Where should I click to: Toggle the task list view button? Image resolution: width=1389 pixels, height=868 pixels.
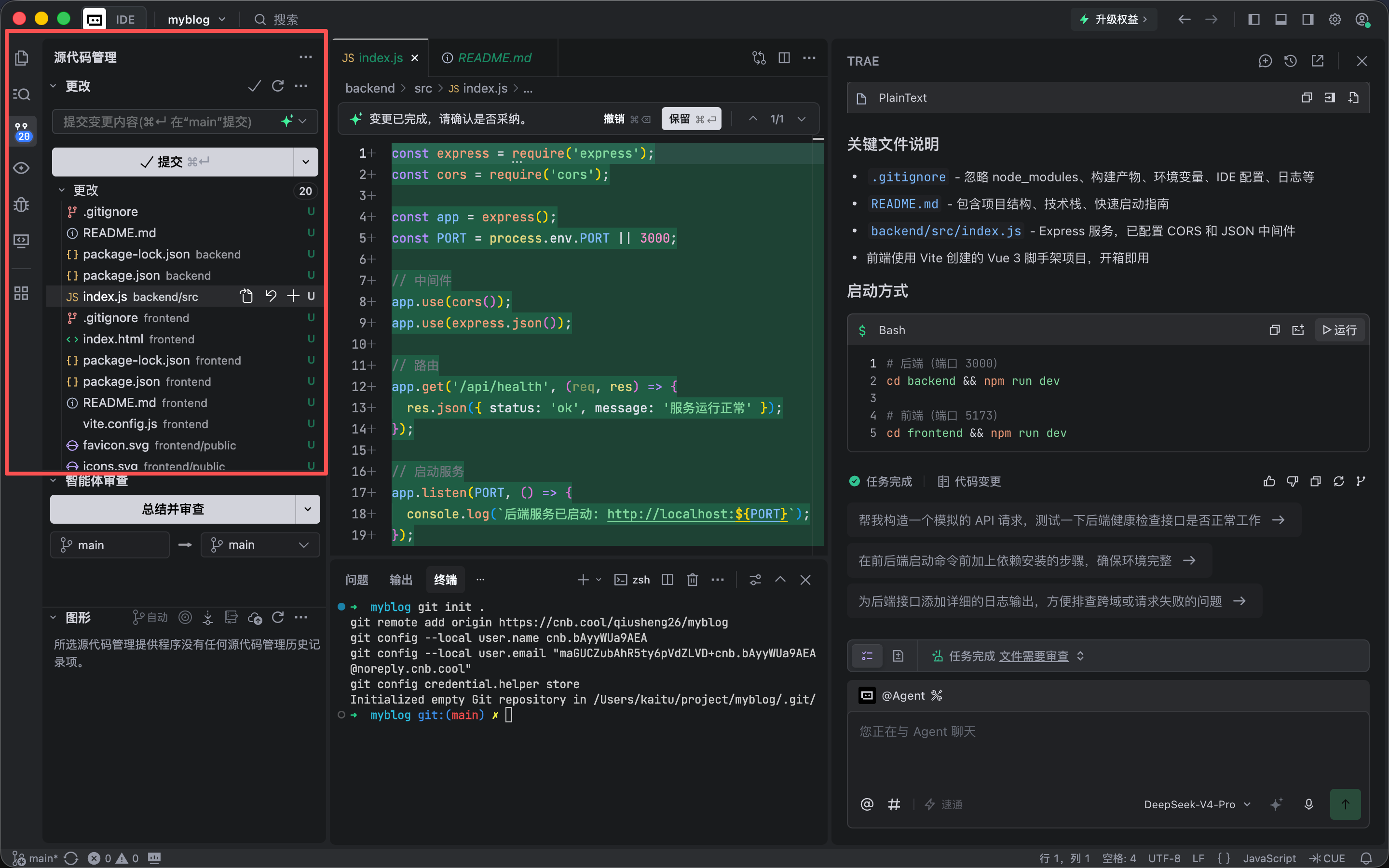[867, 656]
